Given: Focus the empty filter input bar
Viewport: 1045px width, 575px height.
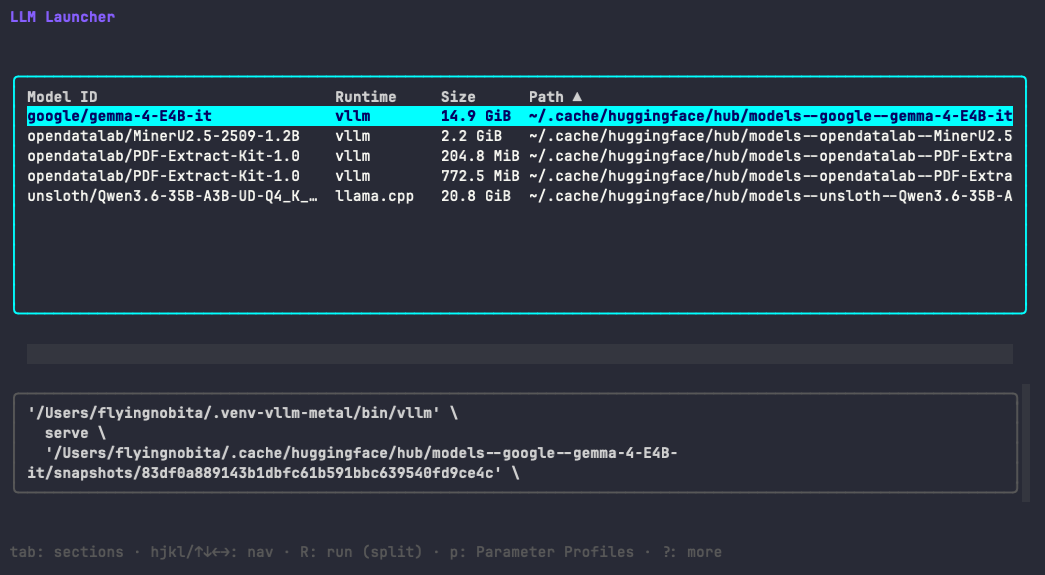Looking at the screenshot, I should (x=520, y=354).
